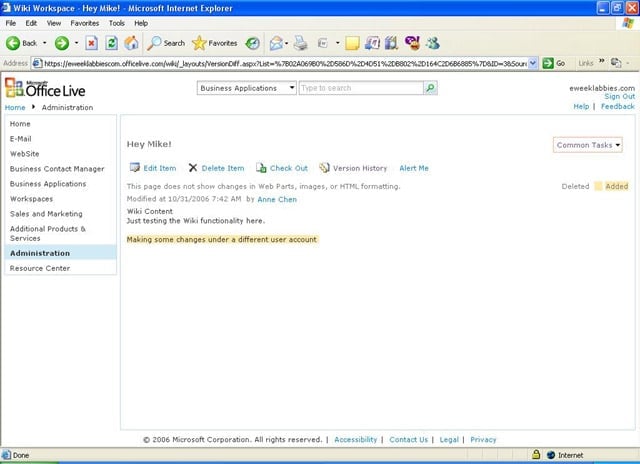Click the Edit Item pencil icon

point(134,168)
